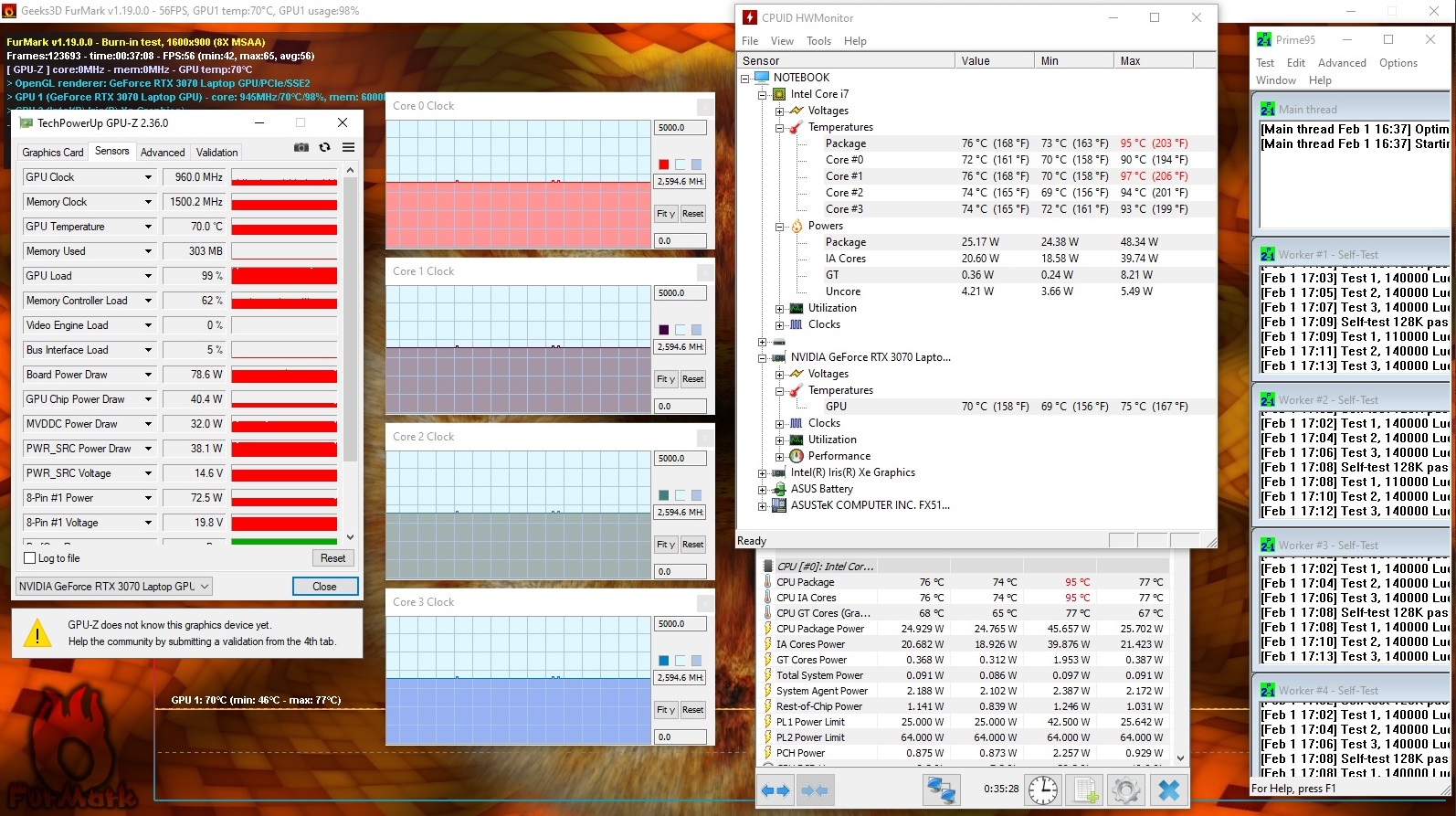1456x816 pixels.
Task: Expand CPU Voltages under Intel Core i7
Action: [x=780, y=111]
